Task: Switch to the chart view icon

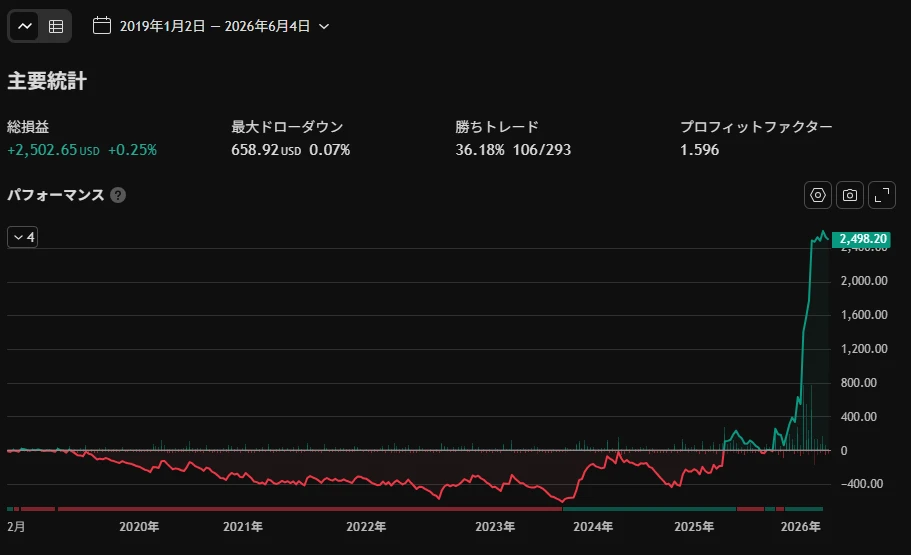Action: click(24, 26)
